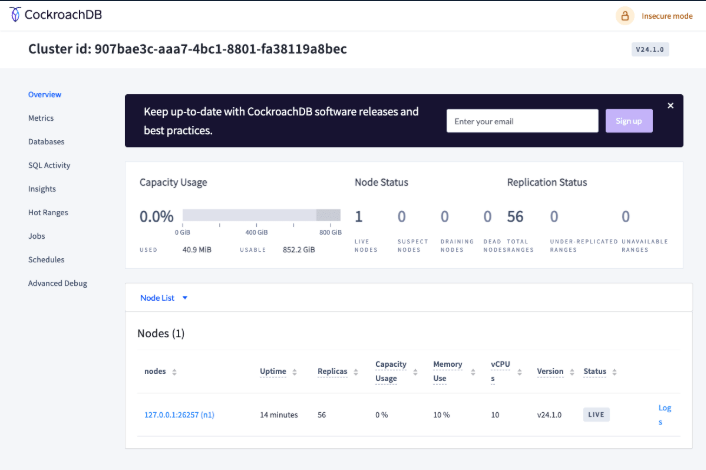Sort by Capacity Usage column arrows

(x=415, y=372)
